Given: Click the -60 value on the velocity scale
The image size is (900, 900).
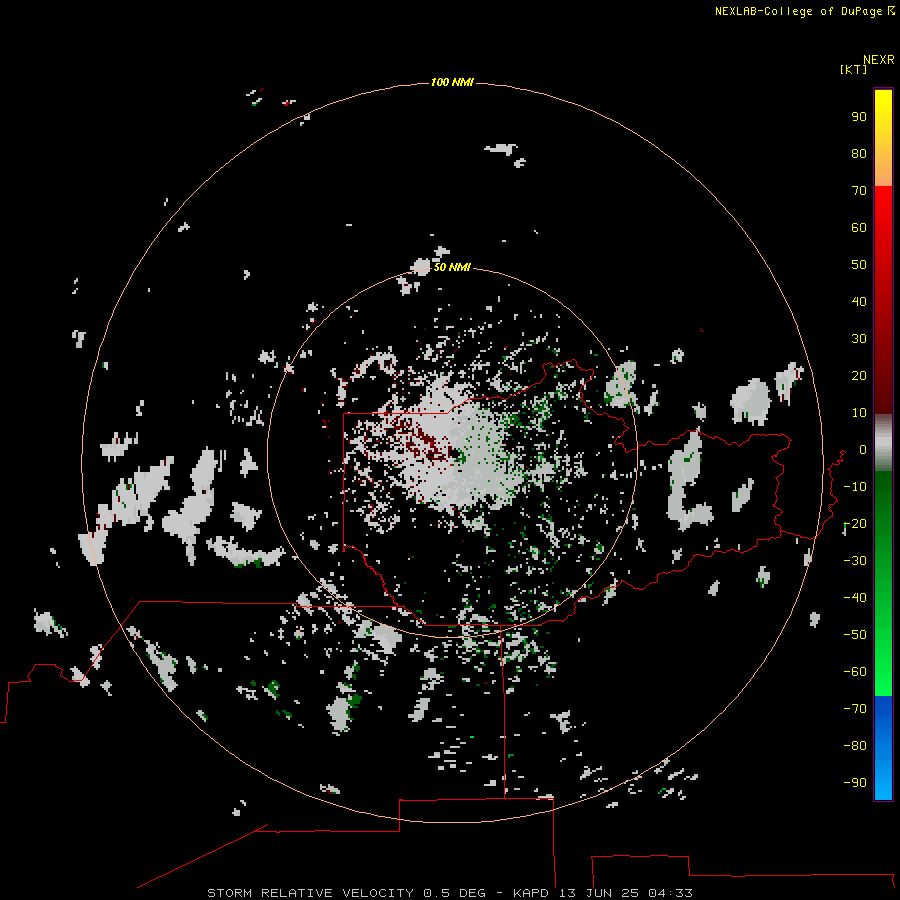Looking at the screenshot, I should (855, 672).
